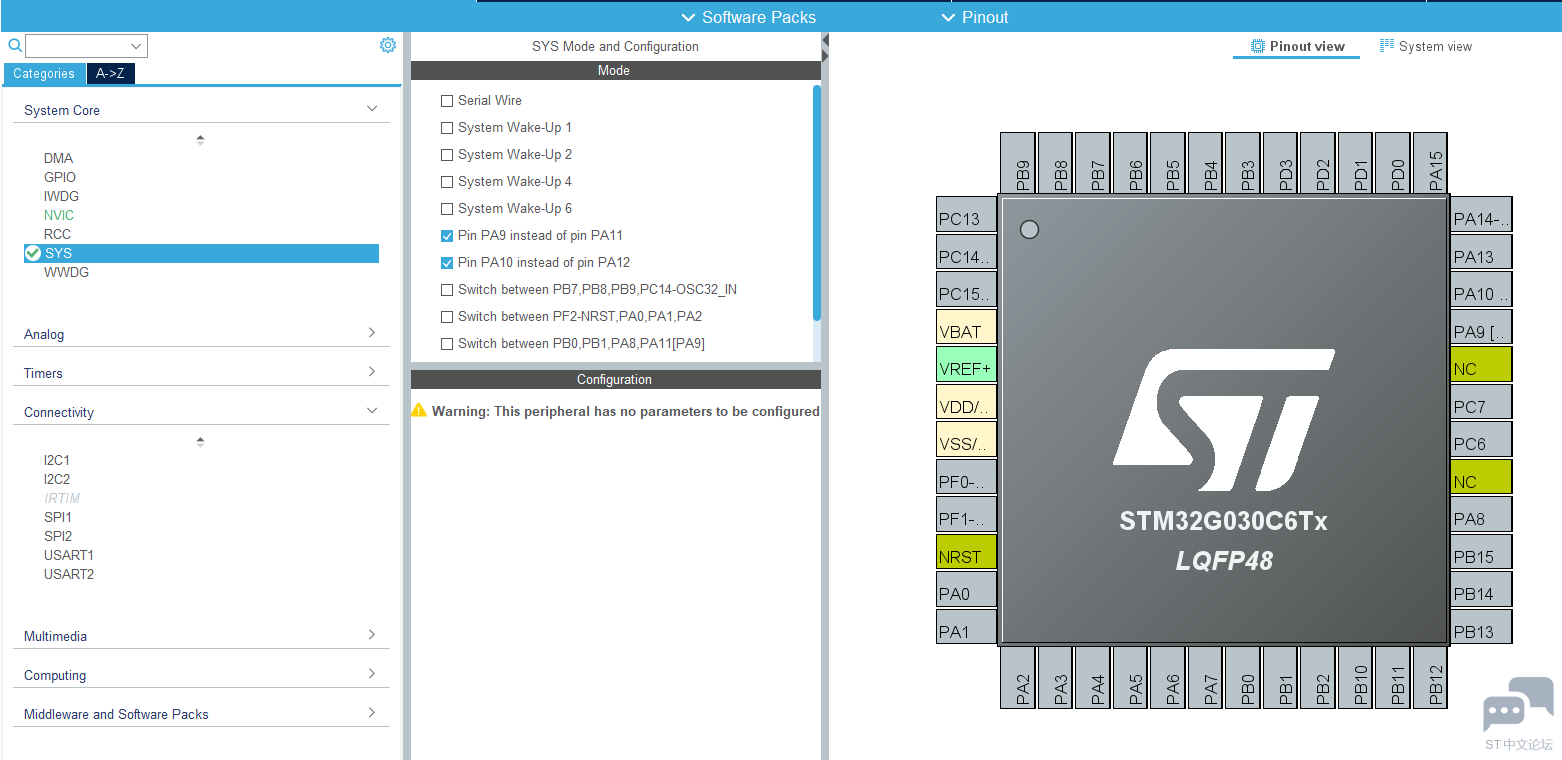Toggle Switch between PB0,PB1,PA8,PA11[PA9] checkbox
1562x760 pixels.
[x=447, y=344]
